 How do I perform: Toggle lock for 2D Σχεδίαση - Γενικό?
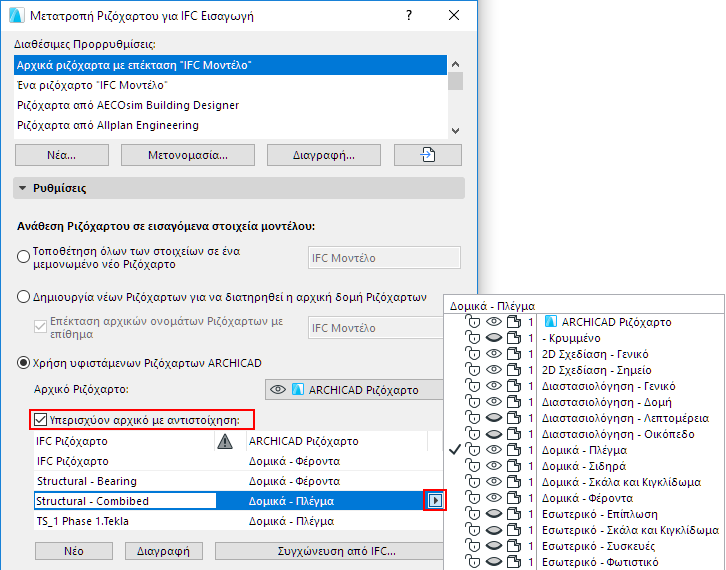473,354
